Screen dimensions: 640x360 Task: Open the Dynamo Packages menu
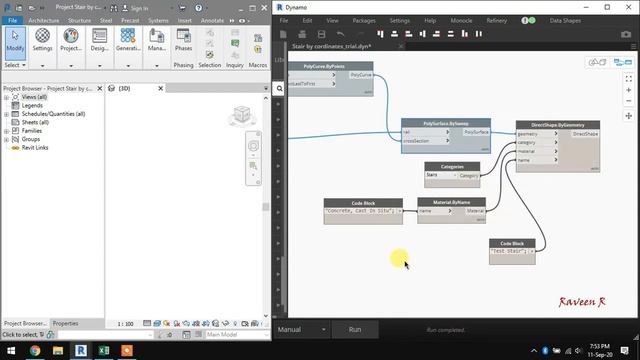point(364,20)
